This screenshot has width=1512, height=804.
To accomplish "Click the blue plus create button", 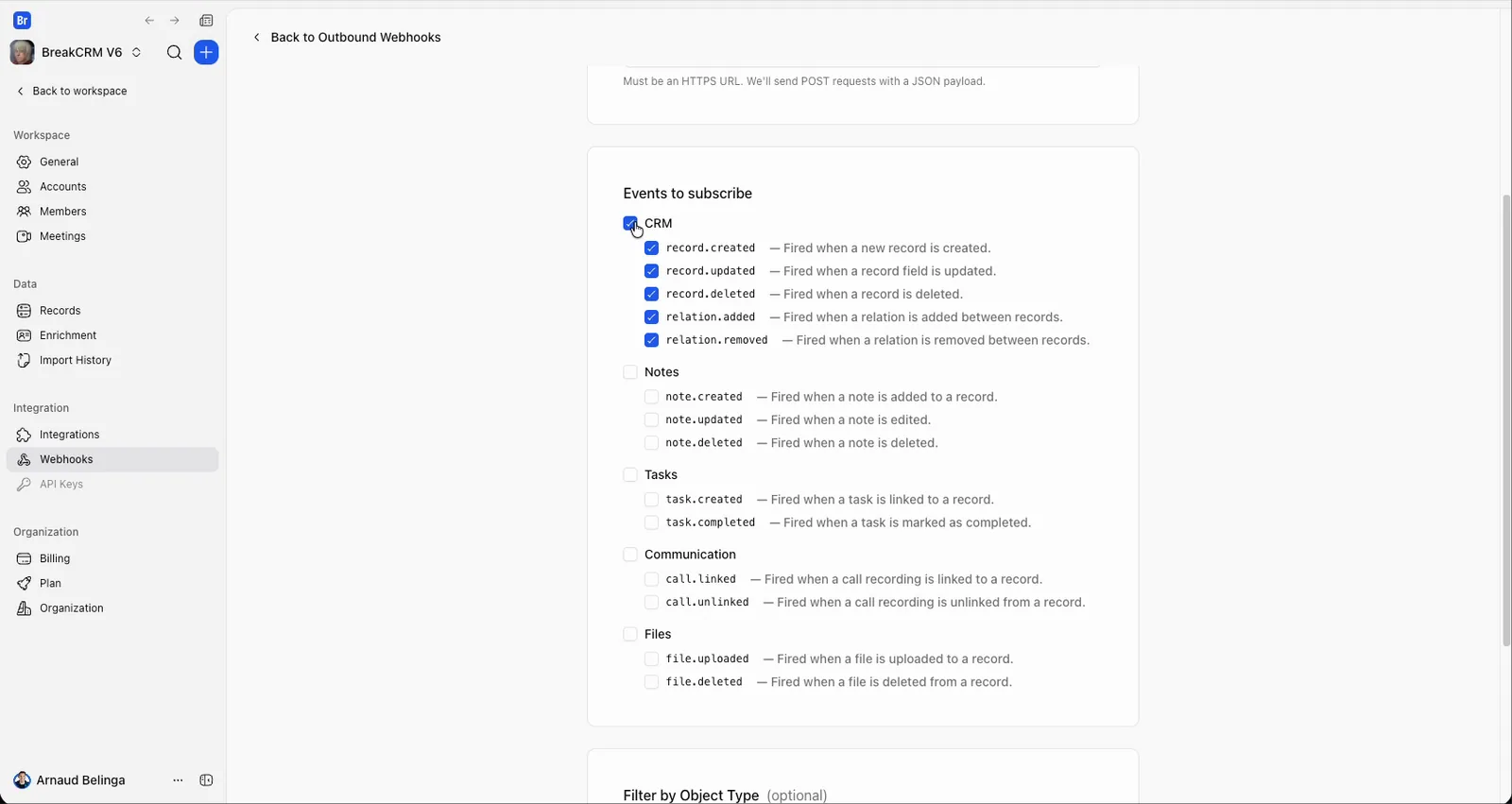I will [206, 53].
